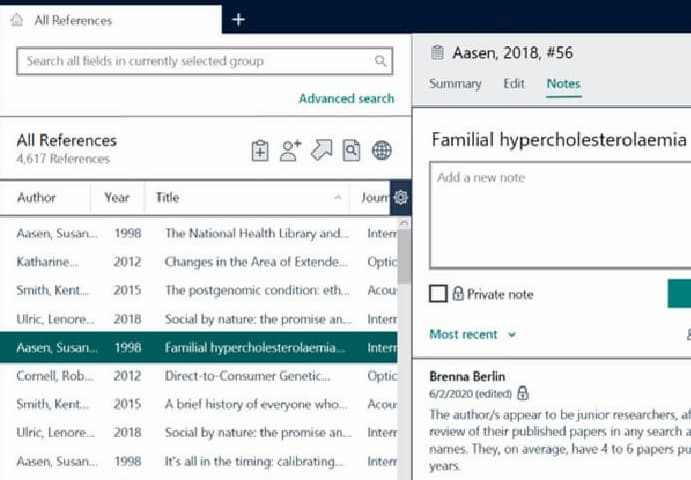Viewport: 691px width, 480px height.
Task: Enable the Private note checkbox
Action: tap(438, 294)
